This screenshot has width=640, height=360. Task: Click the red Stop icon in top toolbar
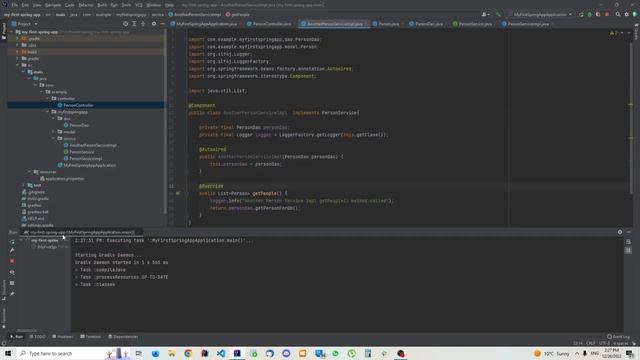pos(607,15)
